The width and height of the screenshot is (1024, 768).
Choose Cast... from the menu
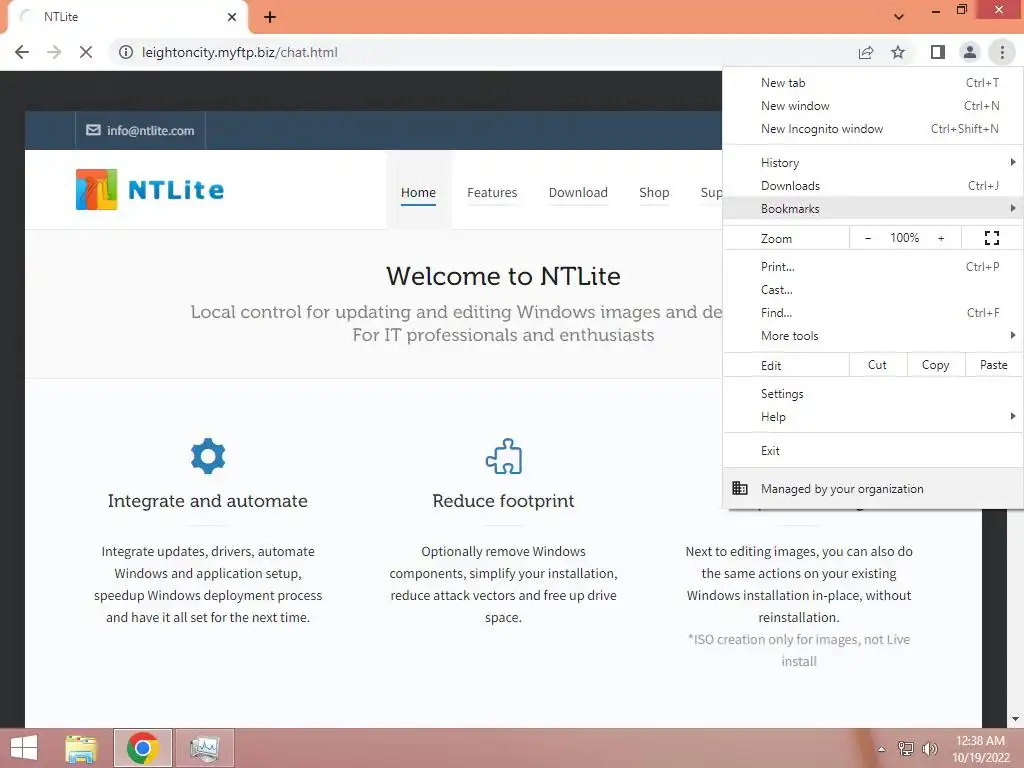click(x=872, y=289)
